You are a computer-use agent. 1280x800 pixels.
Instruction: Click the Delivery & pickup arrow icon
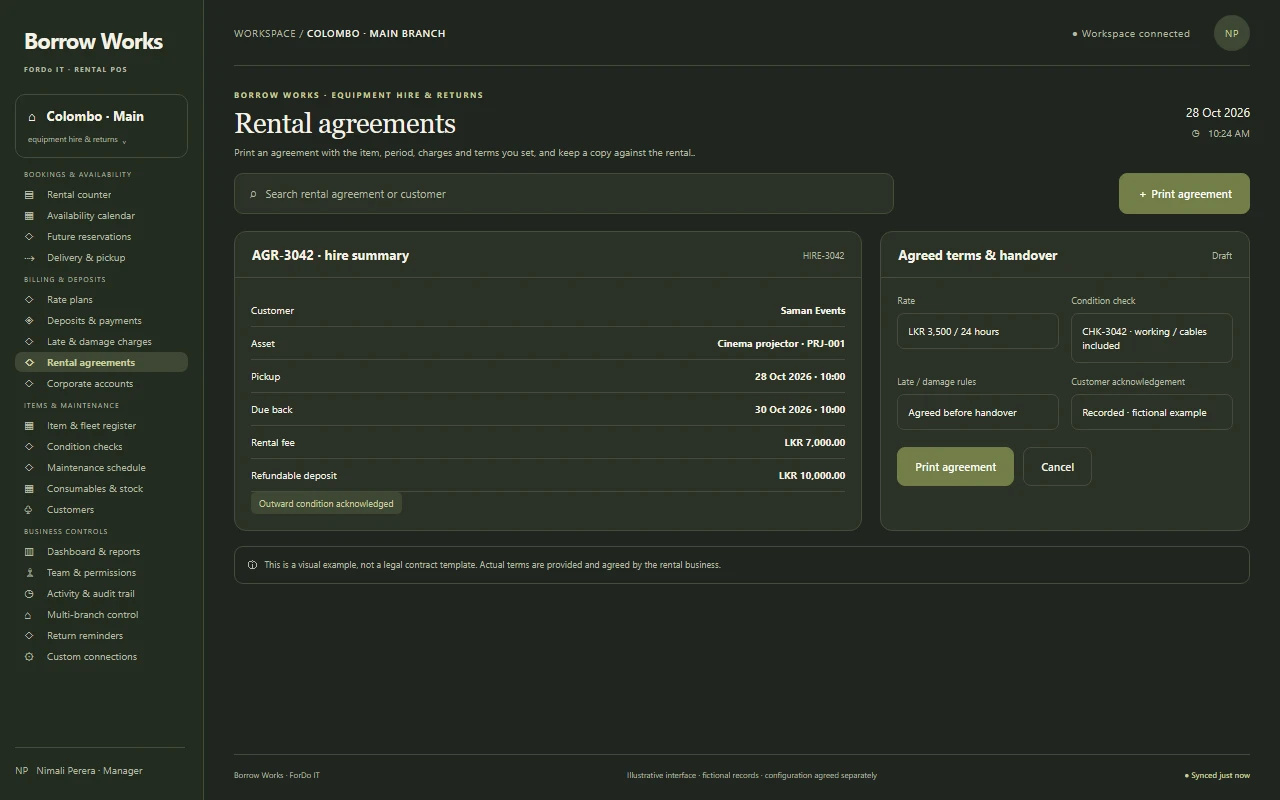coord(29,258)
